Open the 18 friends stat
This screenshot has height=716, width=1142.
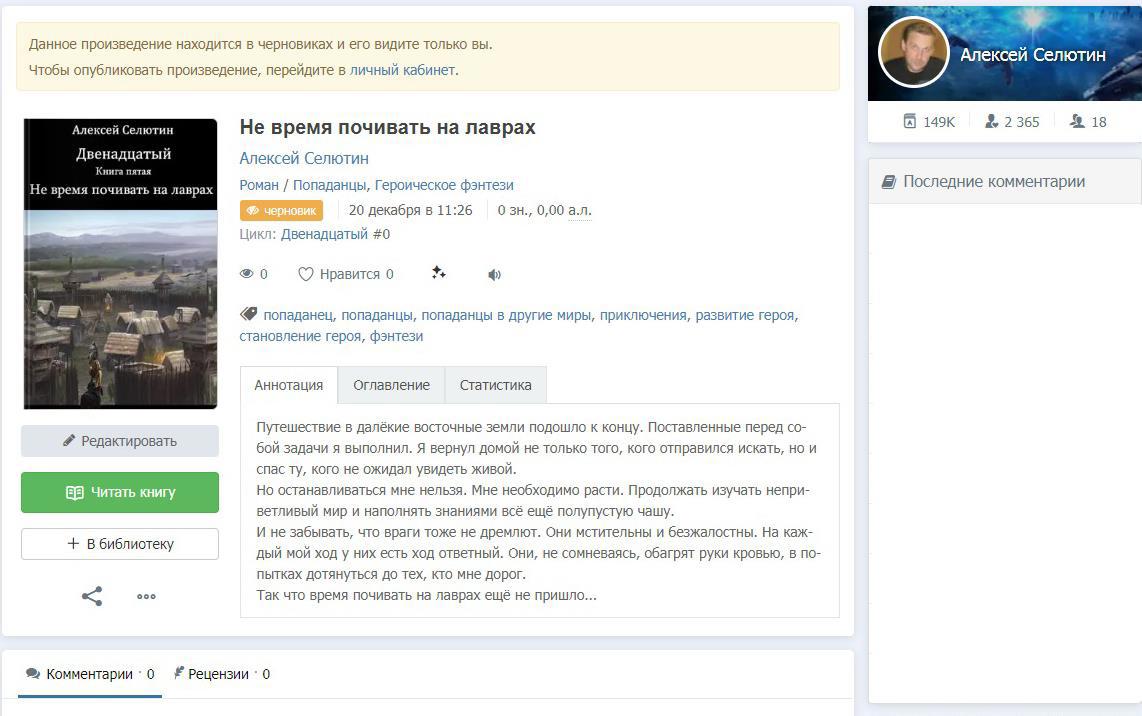(1088, 122)
